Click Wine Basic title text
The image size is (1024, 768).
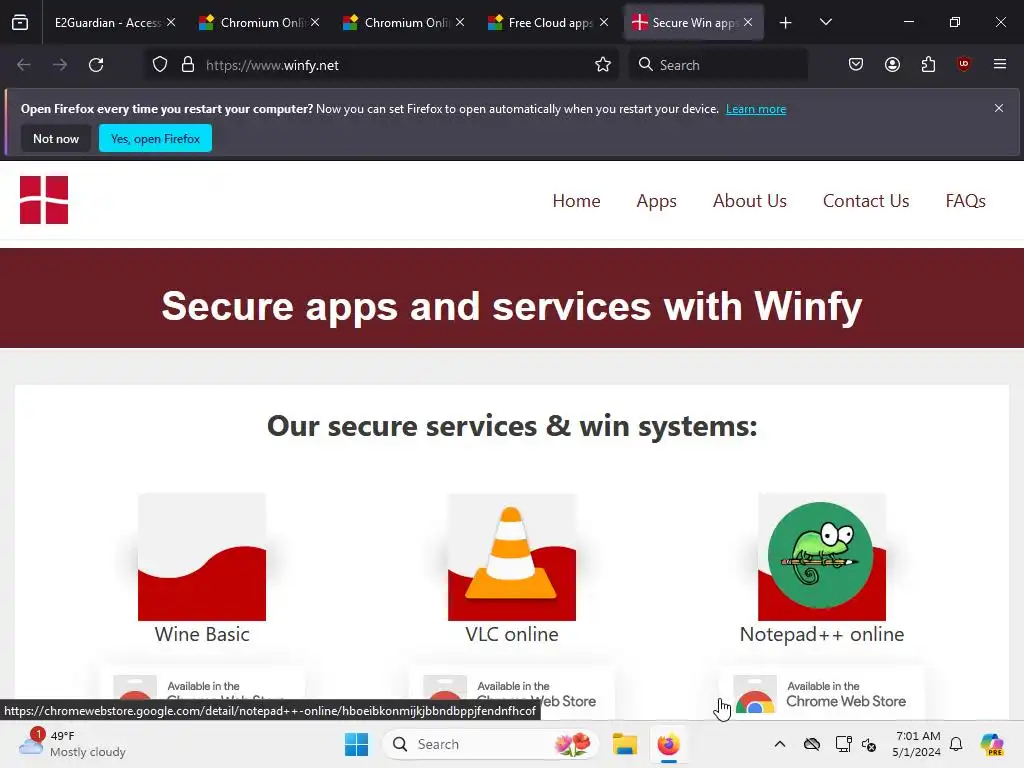[x=202, y=634]
